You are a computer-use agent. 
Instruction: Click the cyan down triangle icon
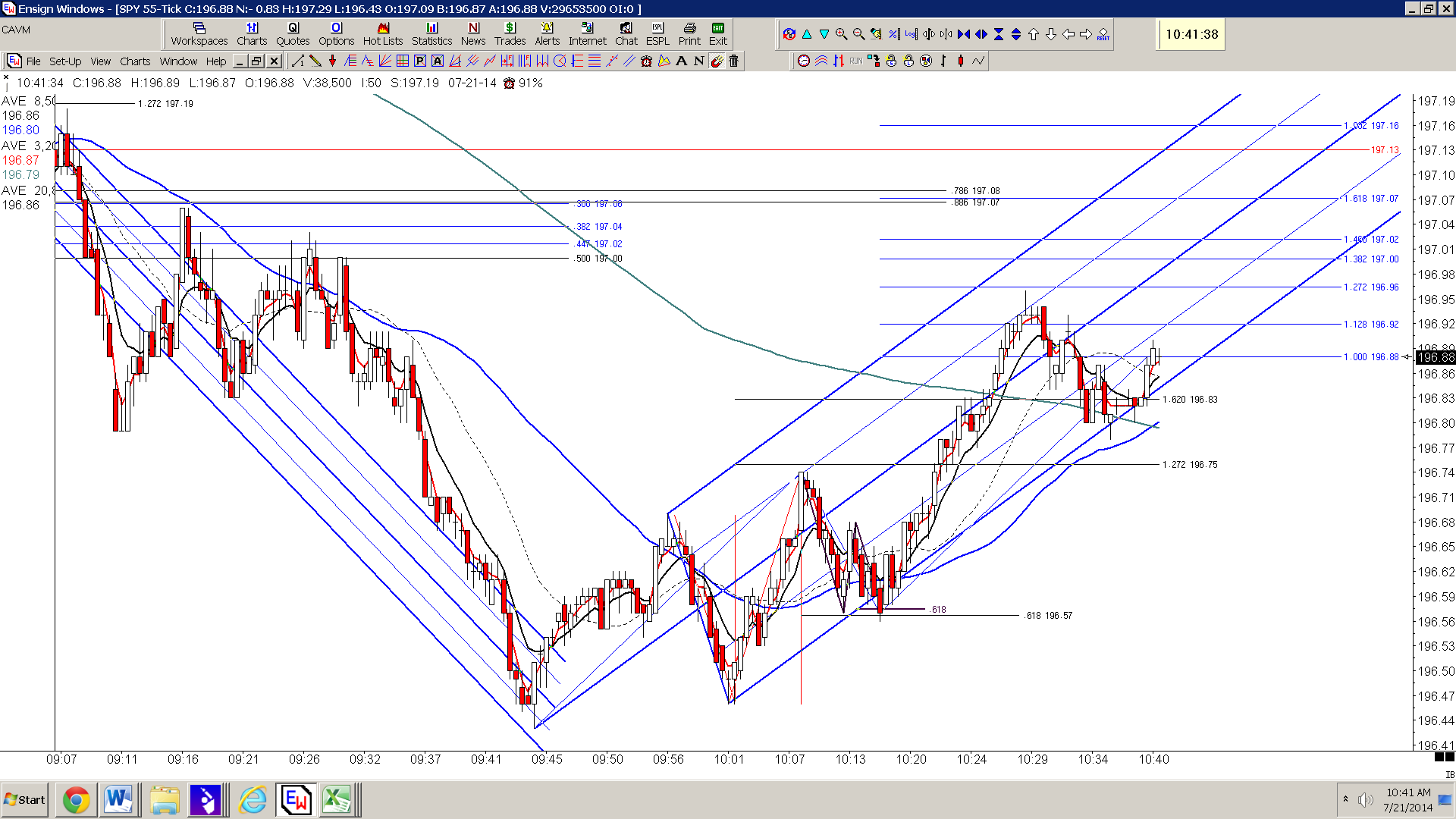coord(824,34)
